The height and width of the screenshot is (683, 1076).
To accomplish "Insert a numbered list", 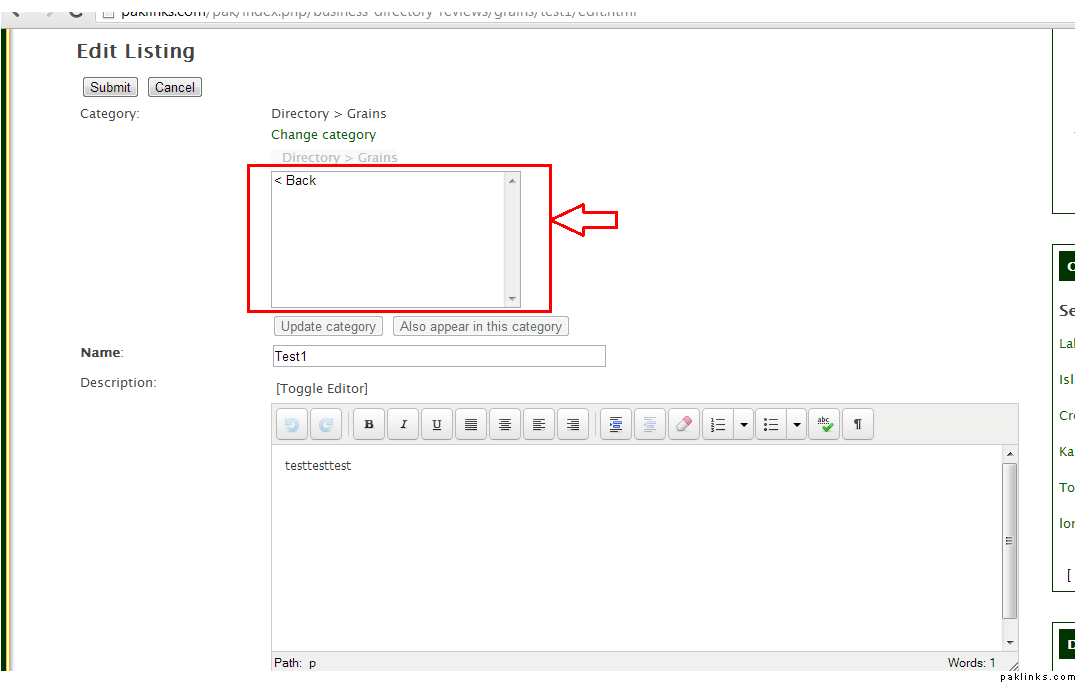I will pyautogui.click(x=718, y=425).
